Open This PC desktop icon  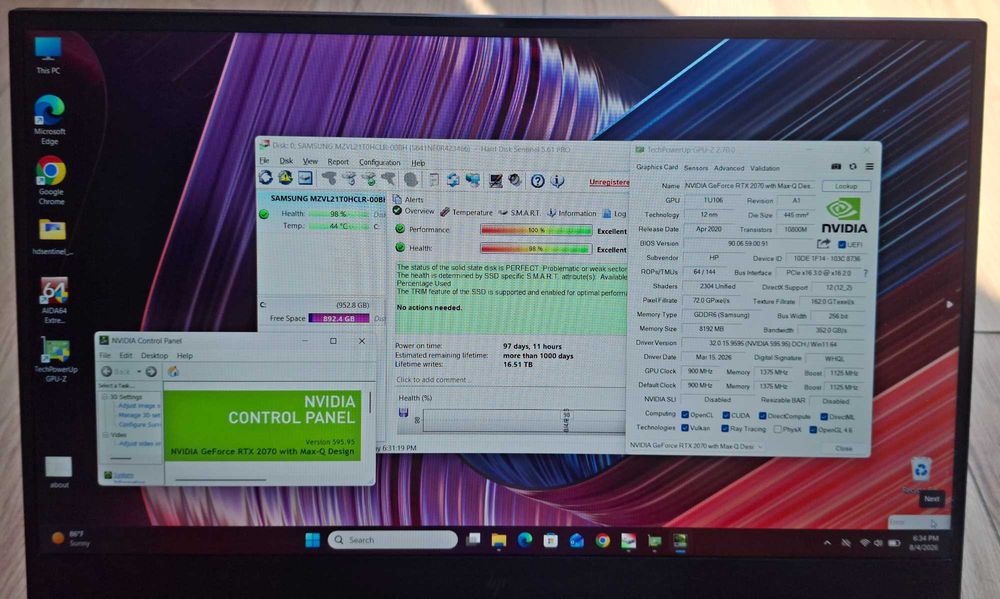coord(48,55)
